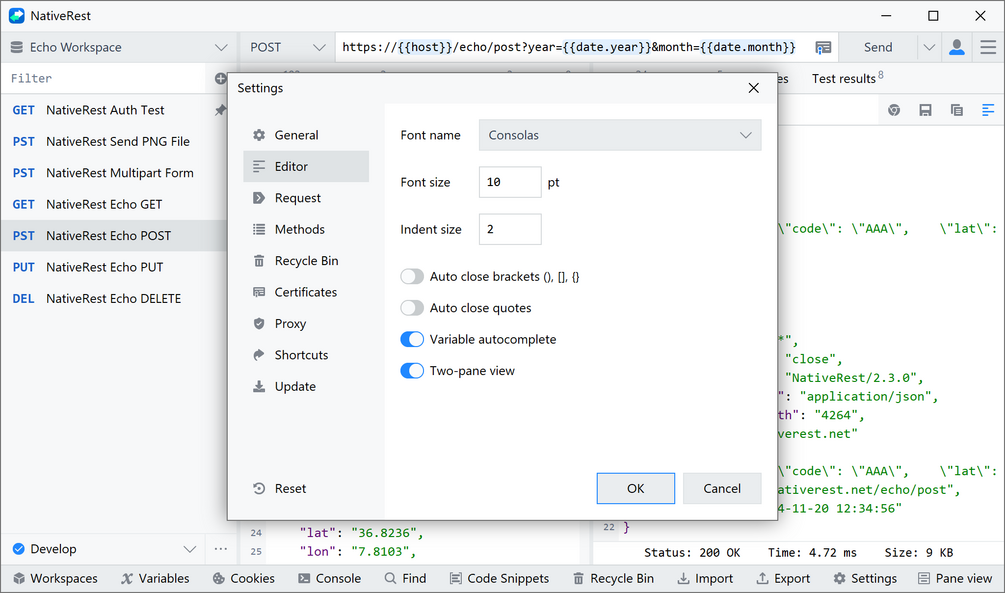The height and width of the screenshot is (593, 1005).
Task: Open Workspaces from bottom bar
Action: (x=56, y=579)
